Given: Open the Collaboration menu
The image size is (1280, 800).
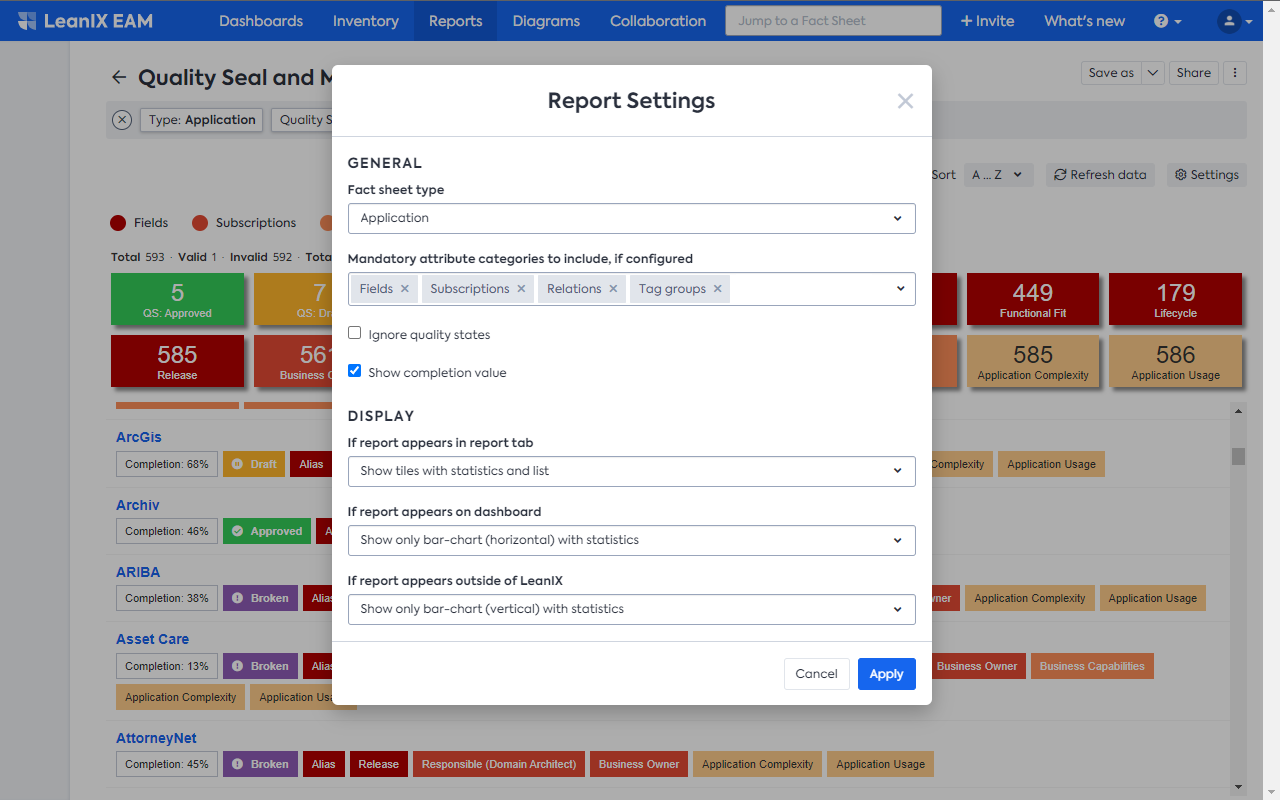Looking at the screenshot, I should tap(658, 21).
